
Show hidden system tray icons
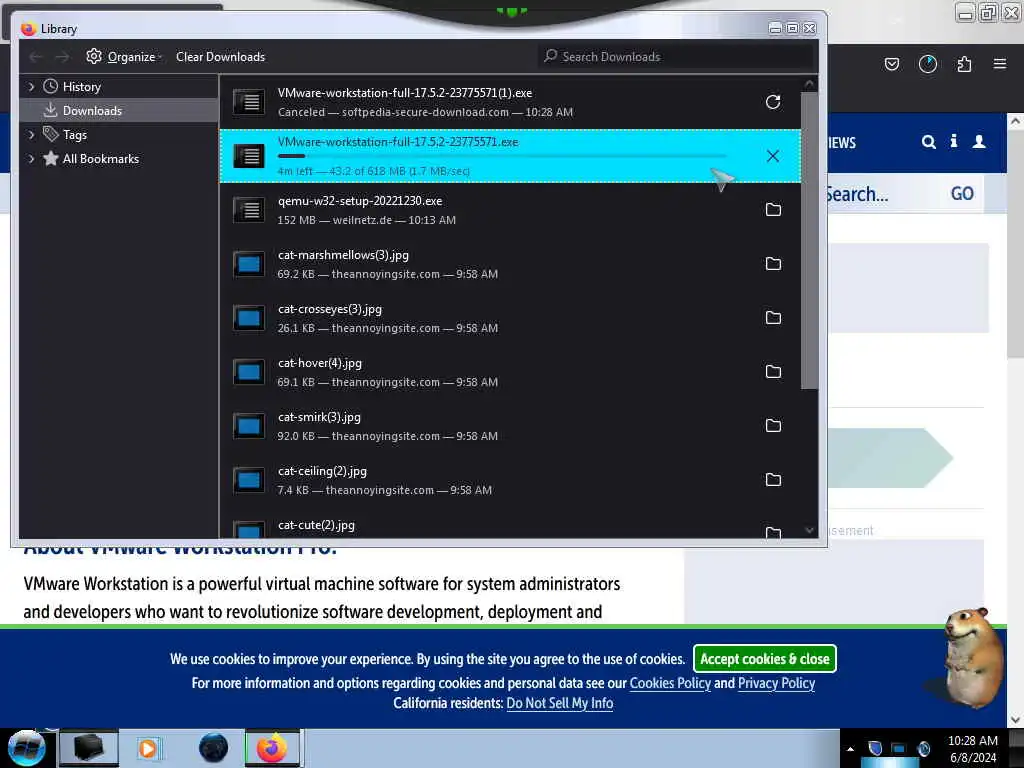[850, 749]
